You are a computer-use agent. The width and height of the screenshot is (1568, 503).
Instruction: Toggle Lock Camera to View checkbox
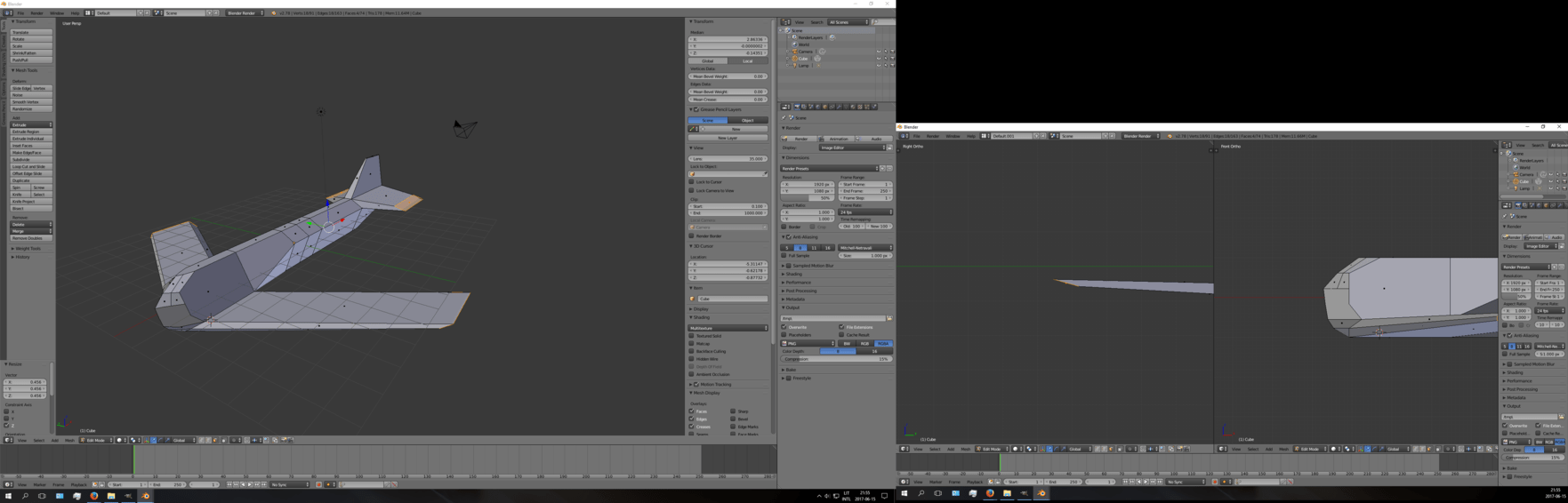point(692,190)
